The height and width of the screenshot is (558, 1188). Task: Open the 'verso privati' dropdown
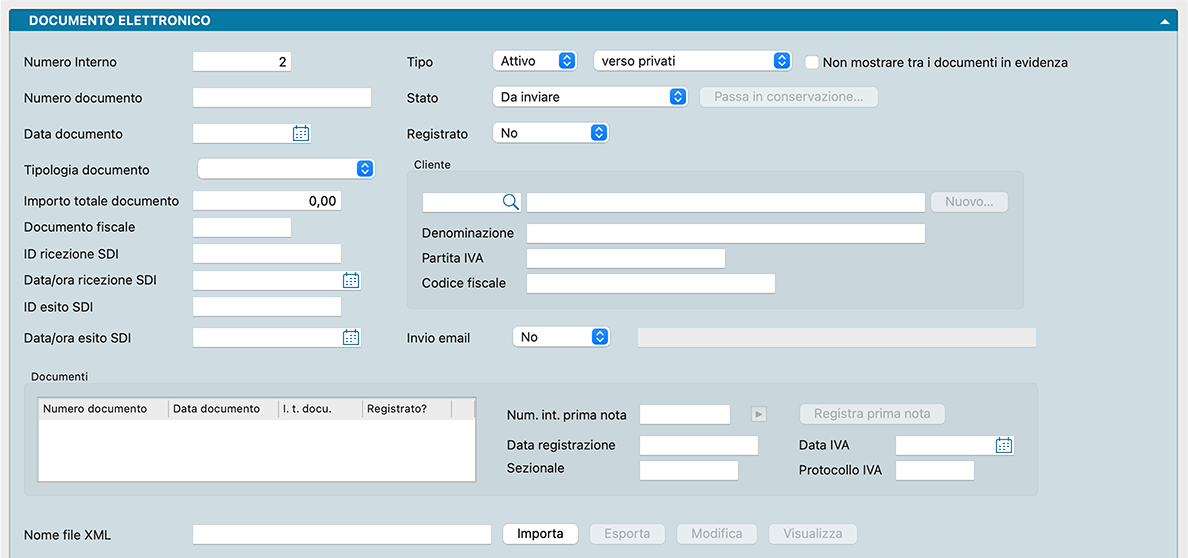point(692,61)
